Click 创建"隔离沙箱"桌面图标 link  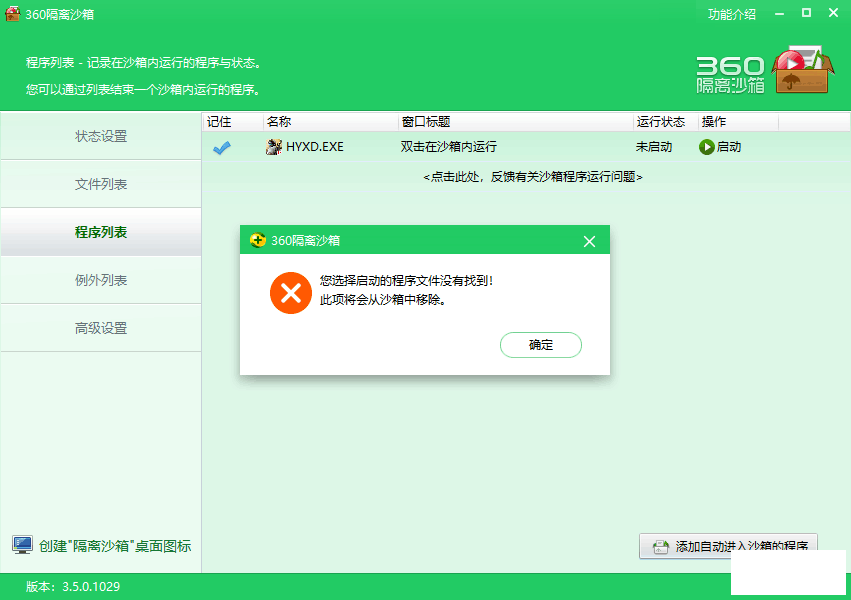coord(115,546)
